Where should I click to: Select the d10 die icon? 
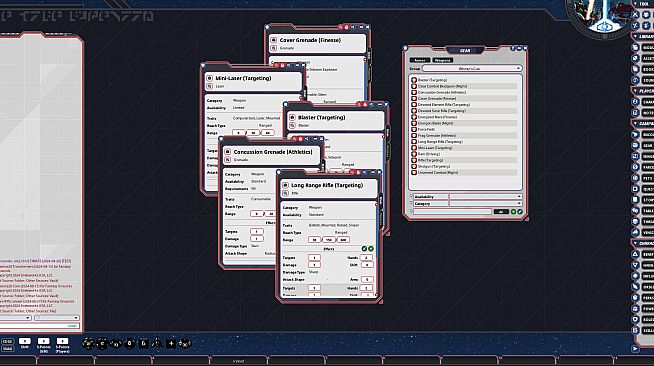(116, 343)
